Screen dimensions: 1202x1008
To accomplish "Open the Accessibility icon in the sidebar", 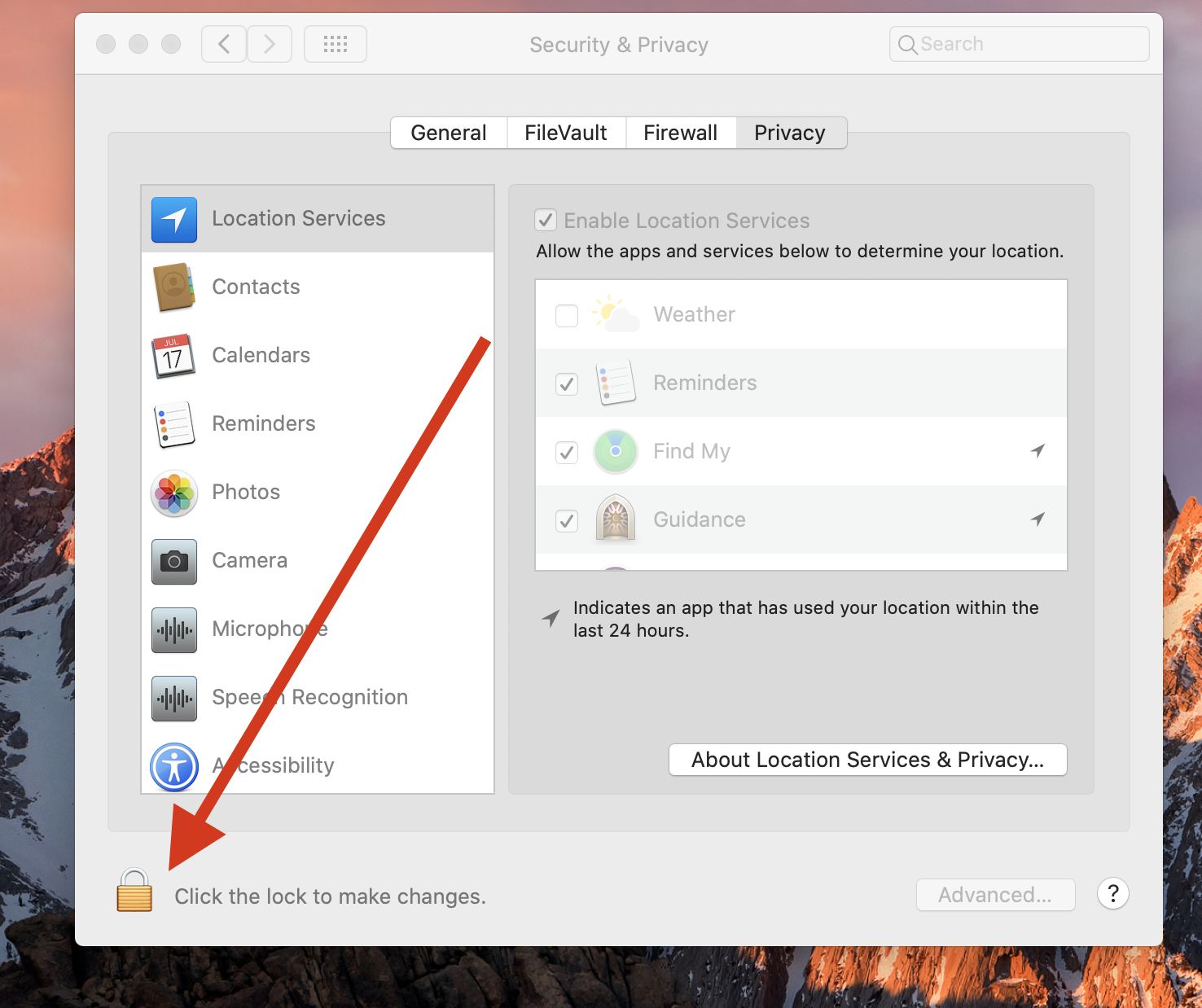I will pyautogui.click(x=174, y=767).
